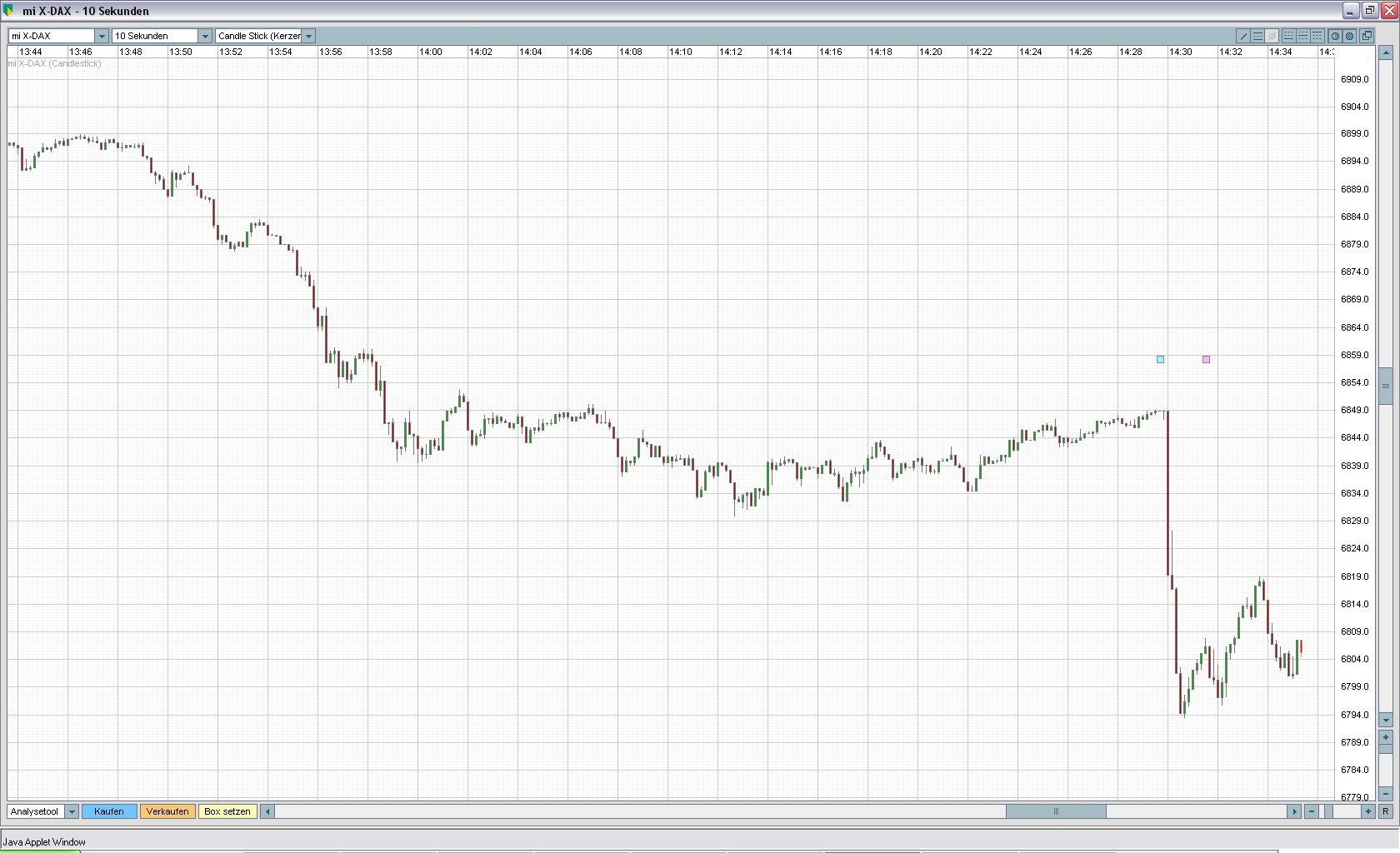This screenshot has height=853, width=1400.
Task: Click the vertical scrollbar thumb
Action: click(1386, 386)
